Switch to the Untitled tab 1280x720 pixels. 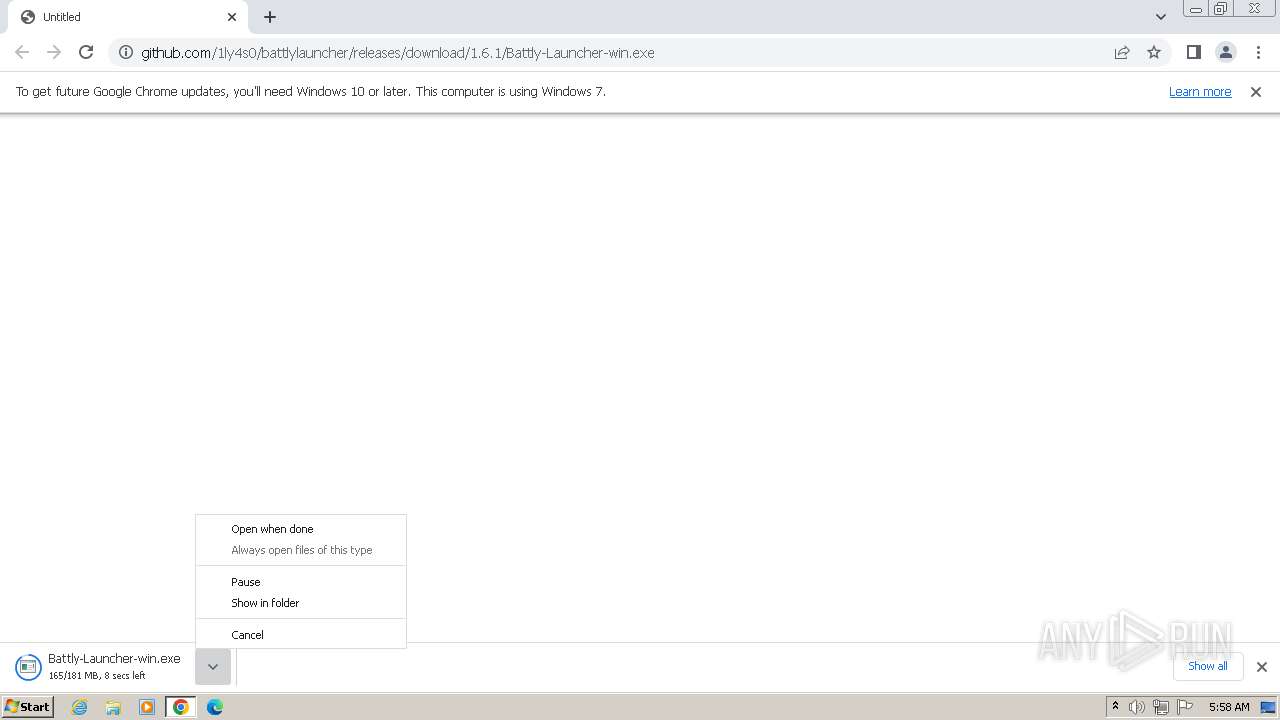tap(127, 17)
